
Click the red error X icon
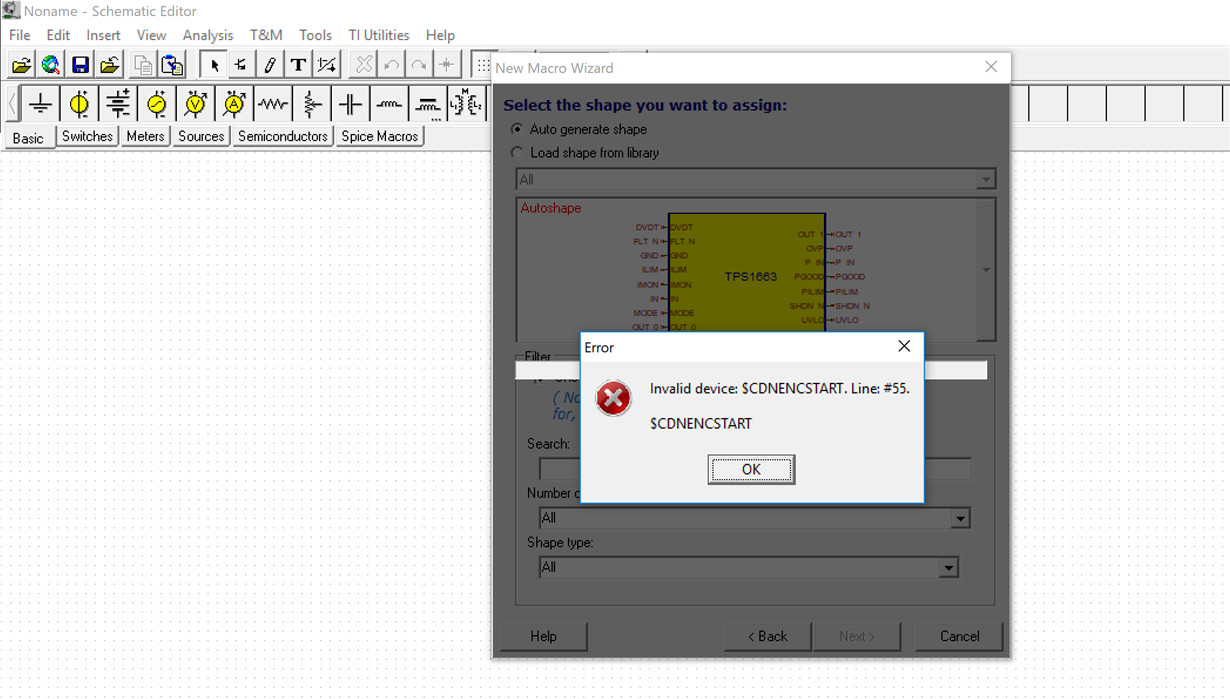click(613, 398)
